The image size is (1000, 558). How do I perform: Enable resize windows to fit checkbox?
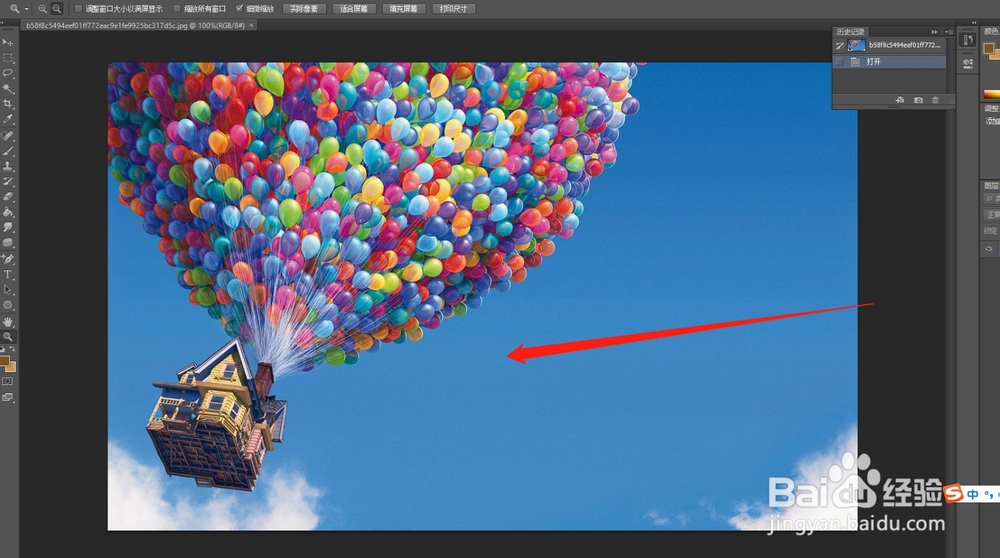78,9
